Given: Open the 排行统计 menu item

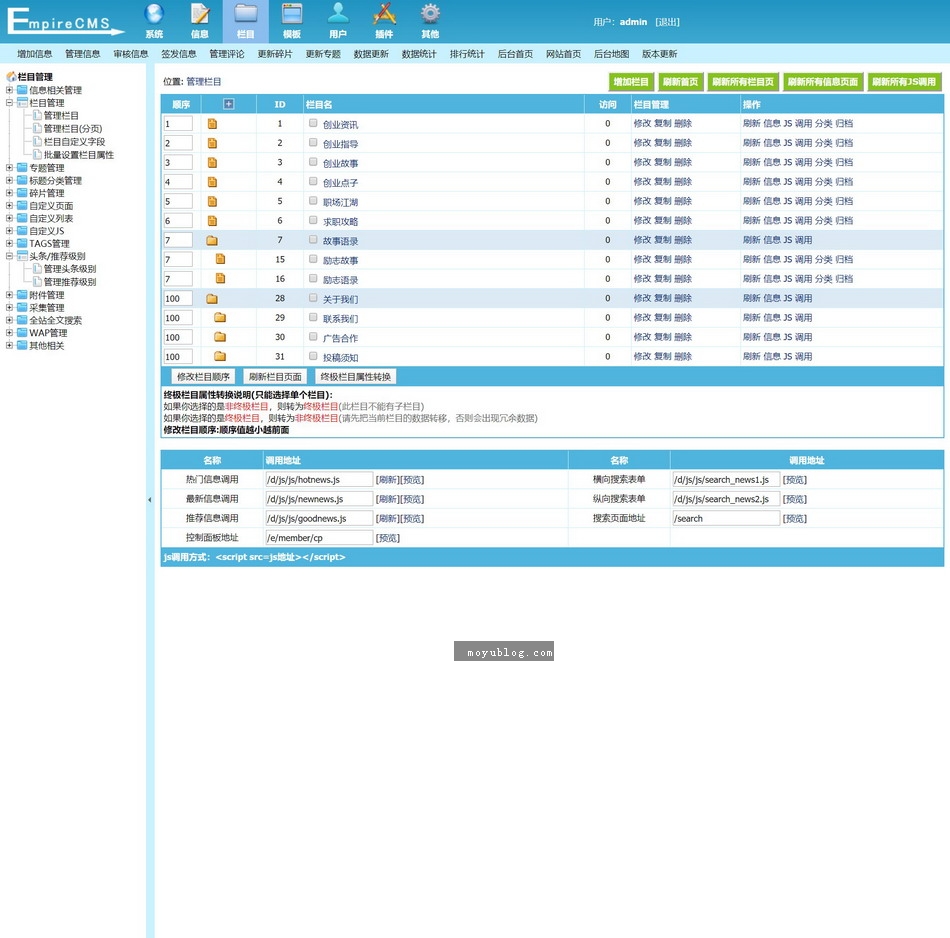Looking at the screenshot, I should pyautogui.click(x=467, y=54).
